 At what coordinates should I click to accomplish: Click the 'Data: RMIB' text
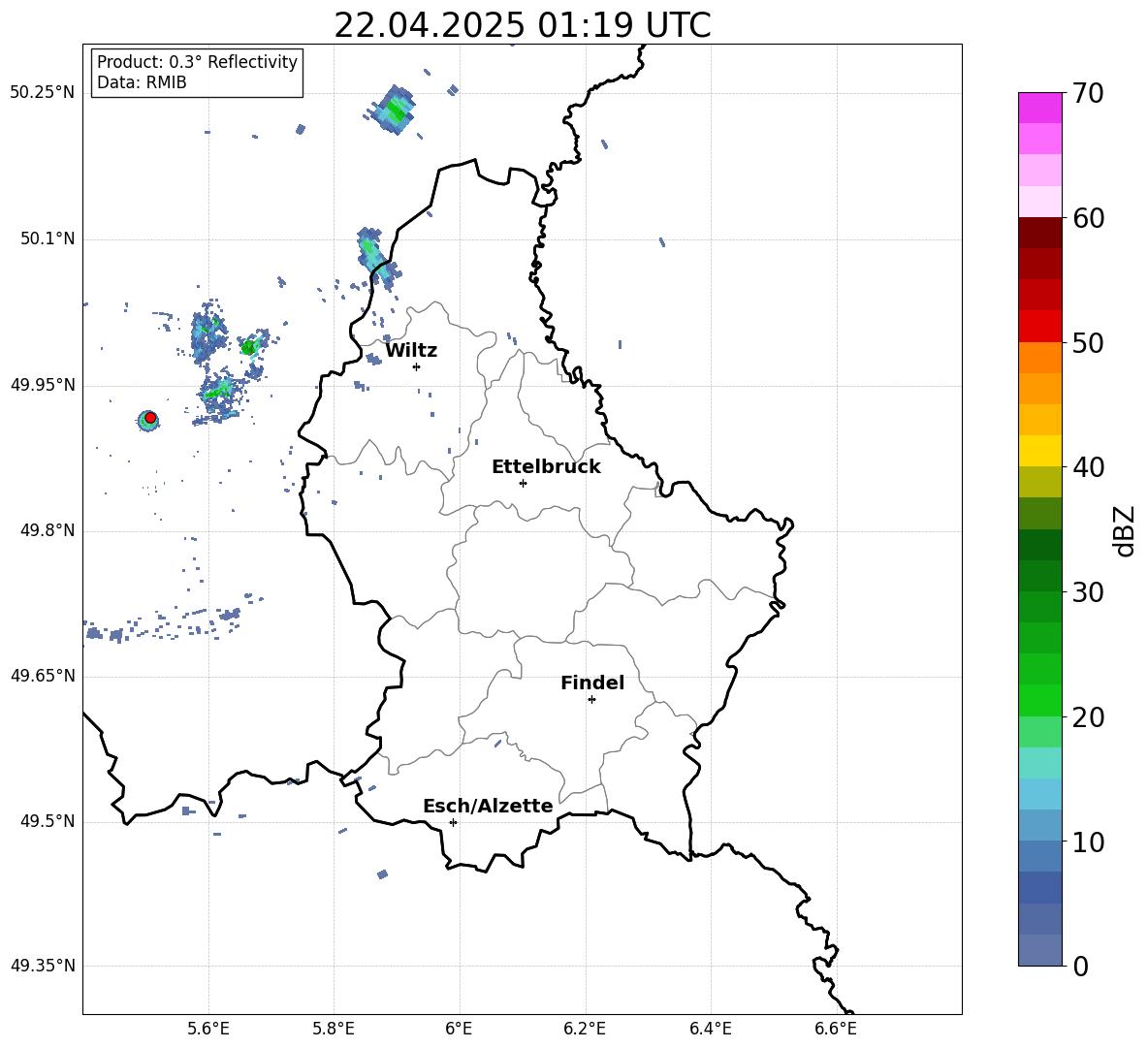coord(142,82)
